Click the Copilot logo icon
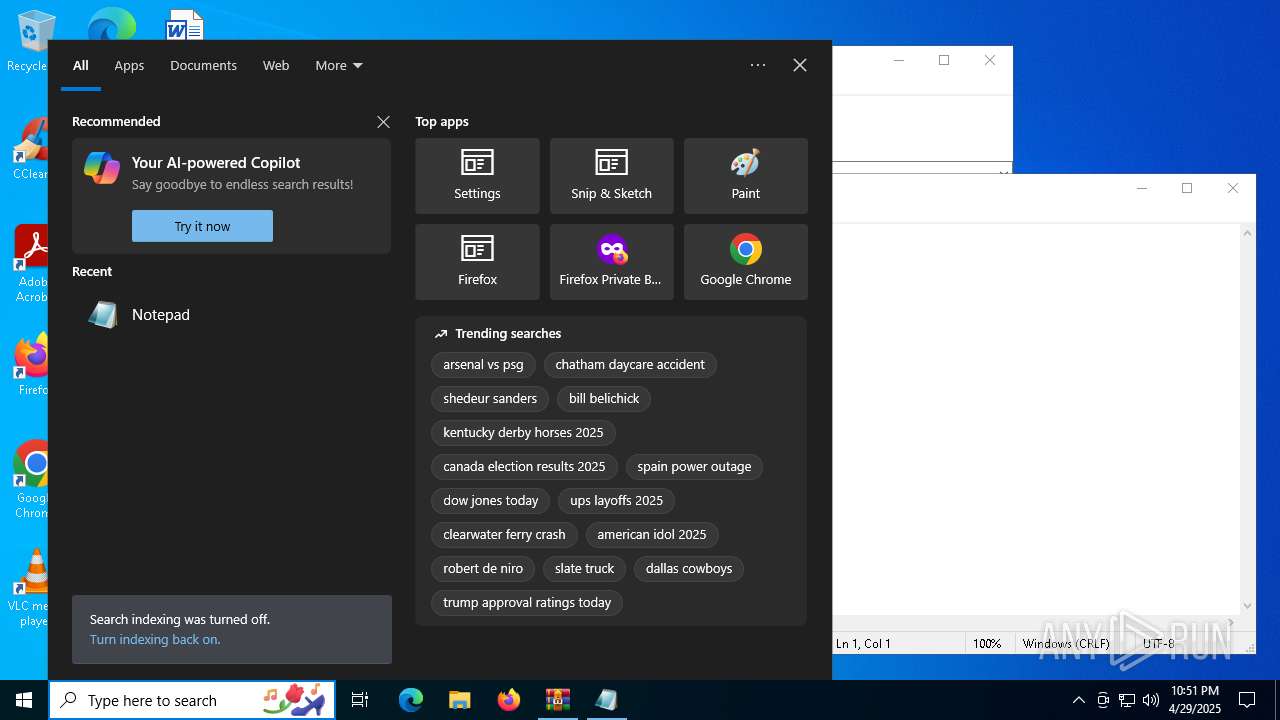 click(x=102, y=168)
